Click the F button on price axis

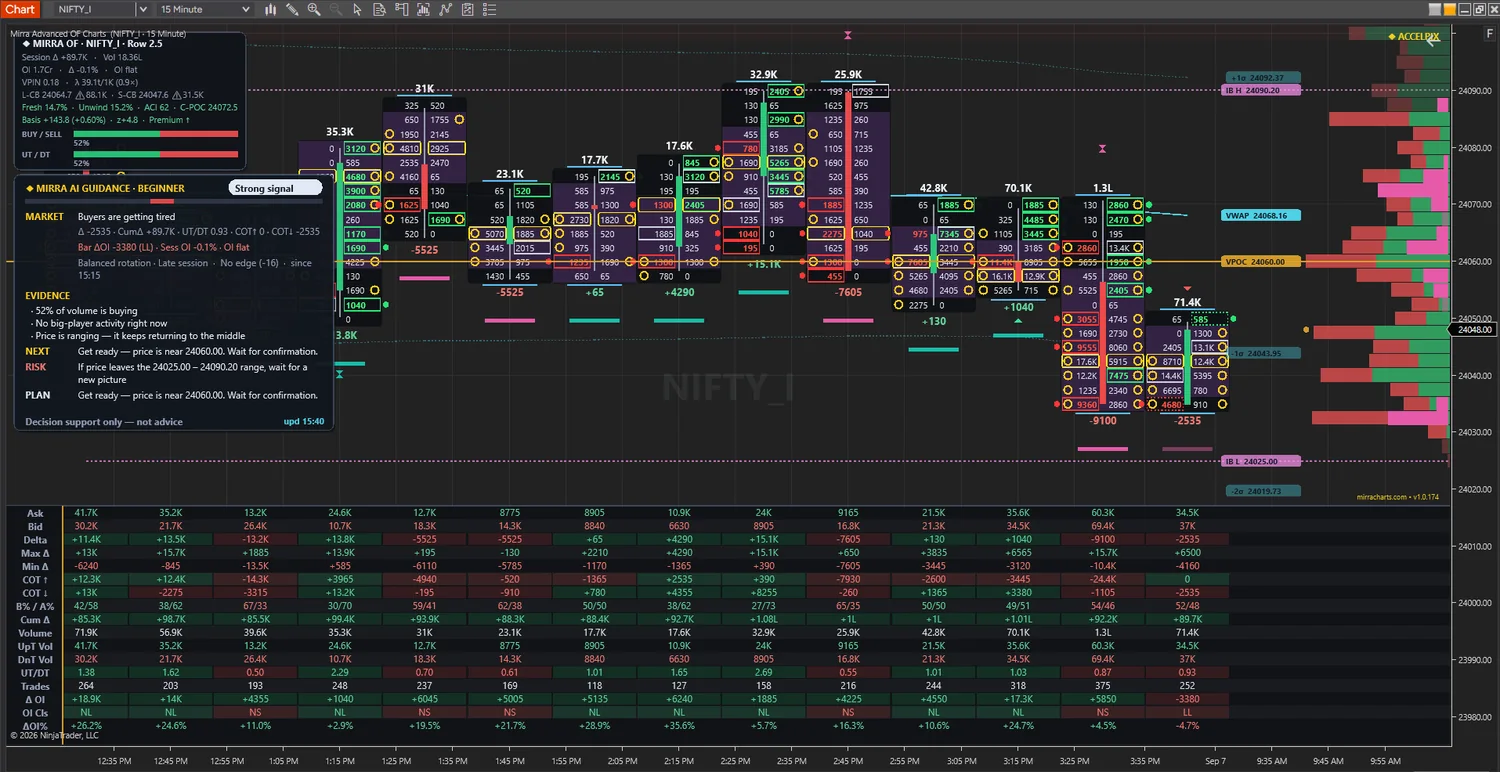tap(1490, 35)
